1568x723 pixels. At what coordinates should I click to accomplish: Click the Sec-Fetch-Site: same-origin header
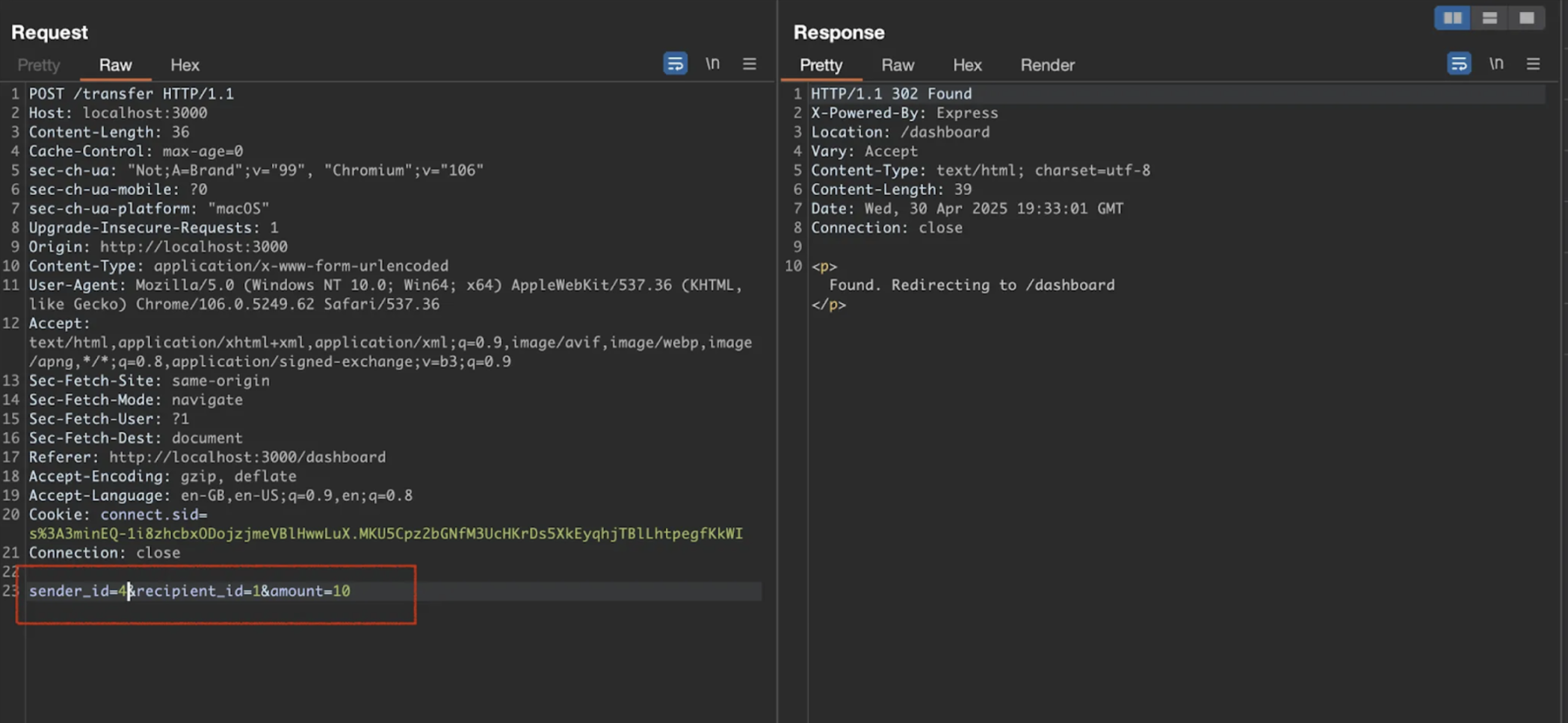[x=149, y=381]
